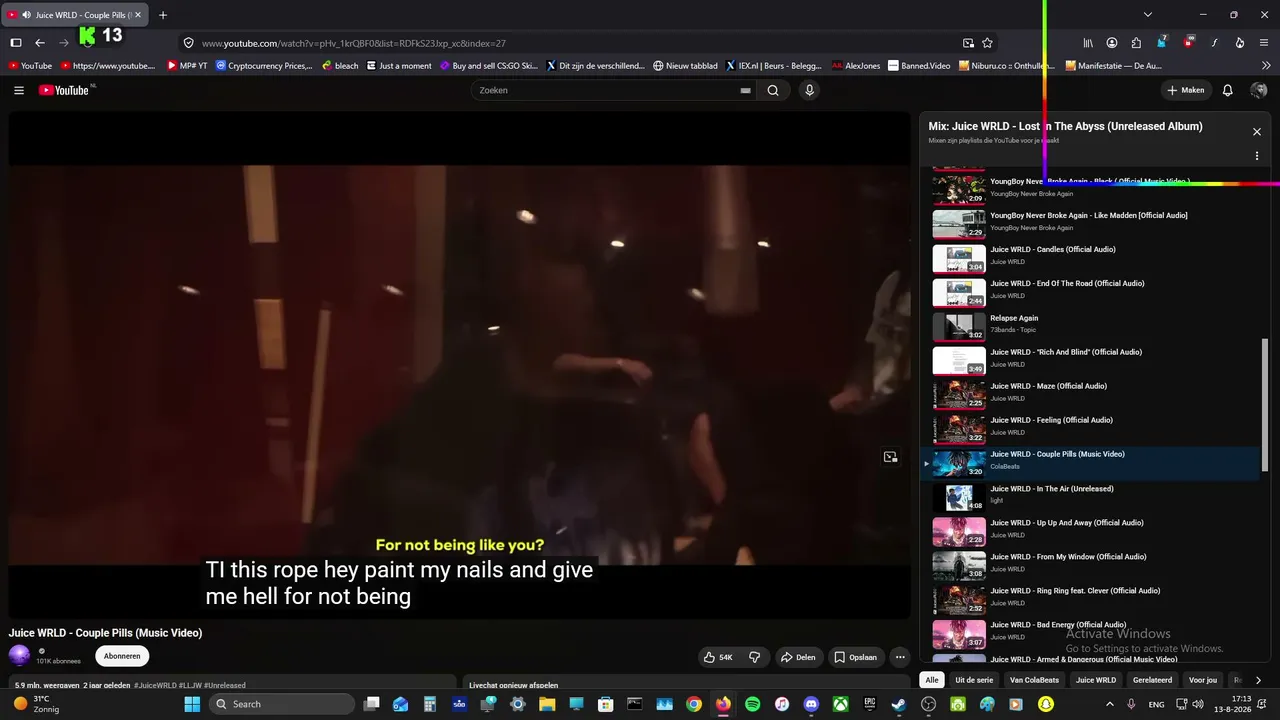
Task: Open the MP# YT bookmark
Action: [187, 66]
